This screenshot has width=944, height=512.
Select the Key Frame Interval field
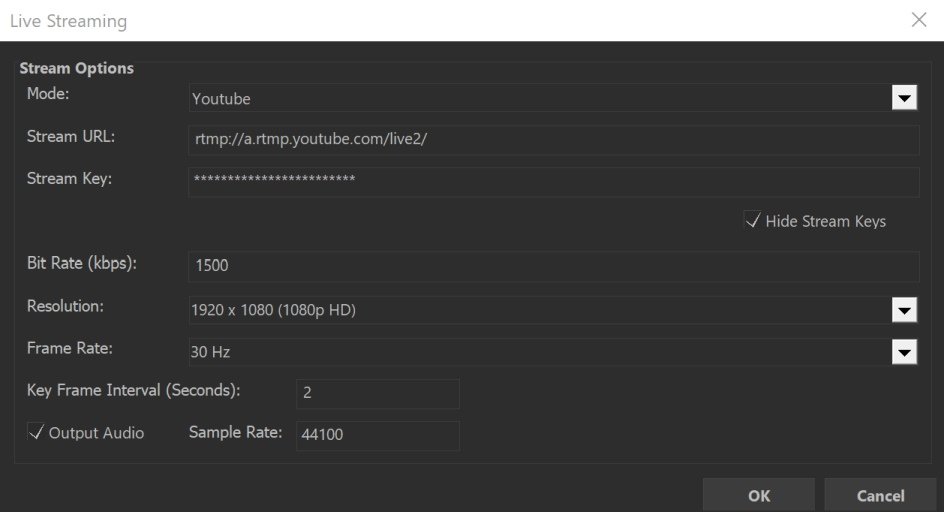pos(377,393)
